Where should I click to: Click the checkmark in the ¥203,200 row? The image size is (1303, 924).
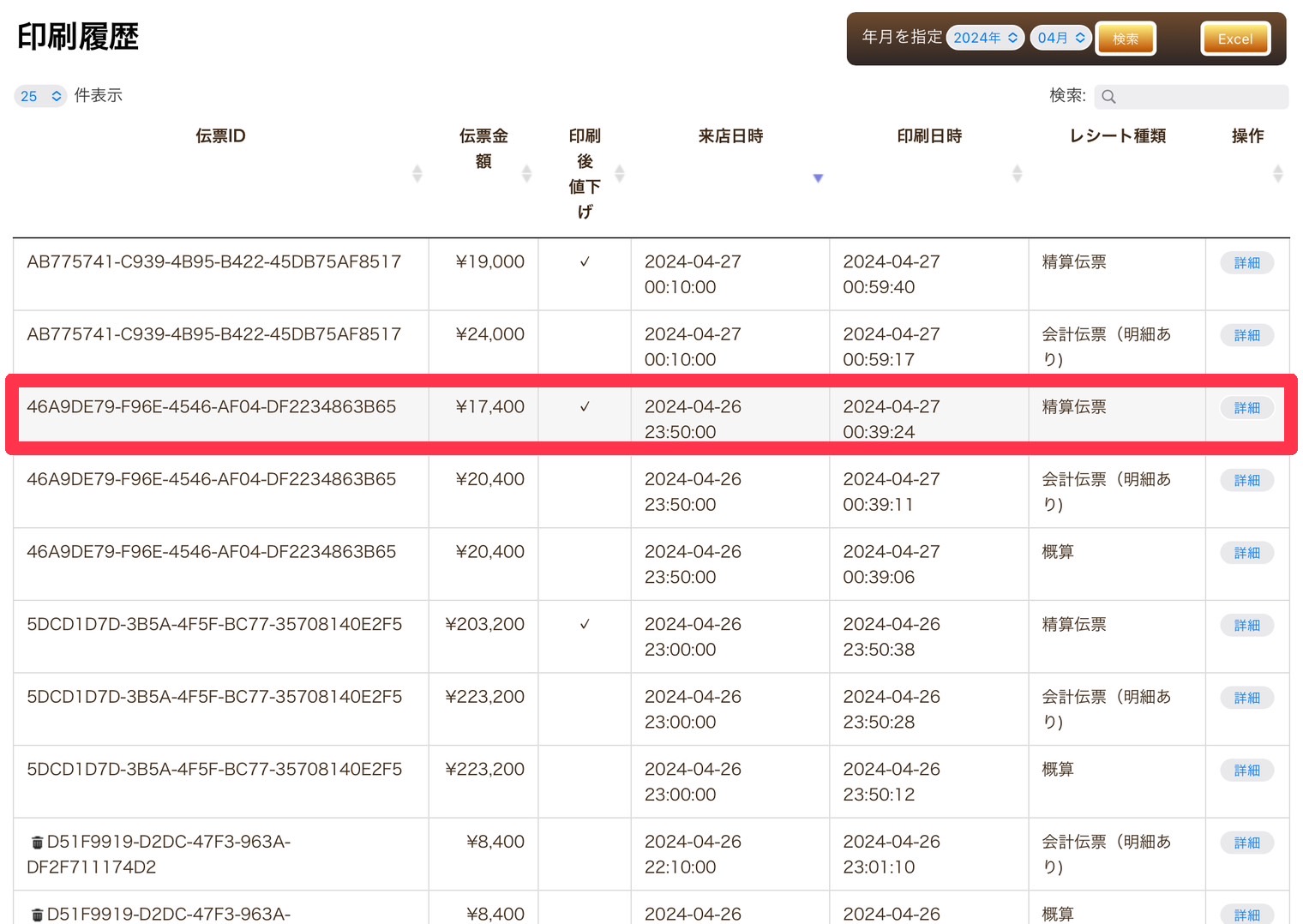(x=585, y=625)
